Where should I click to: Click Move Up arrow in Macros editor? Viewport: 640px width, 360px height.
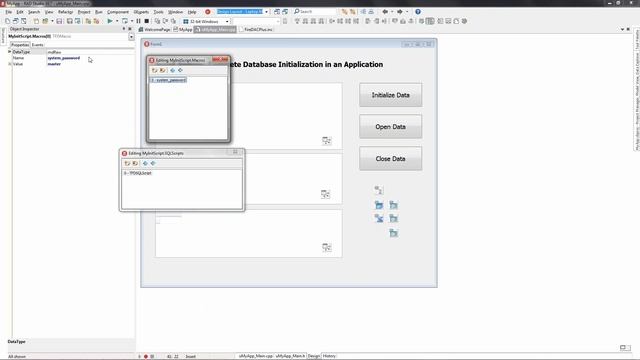point(172,71)
